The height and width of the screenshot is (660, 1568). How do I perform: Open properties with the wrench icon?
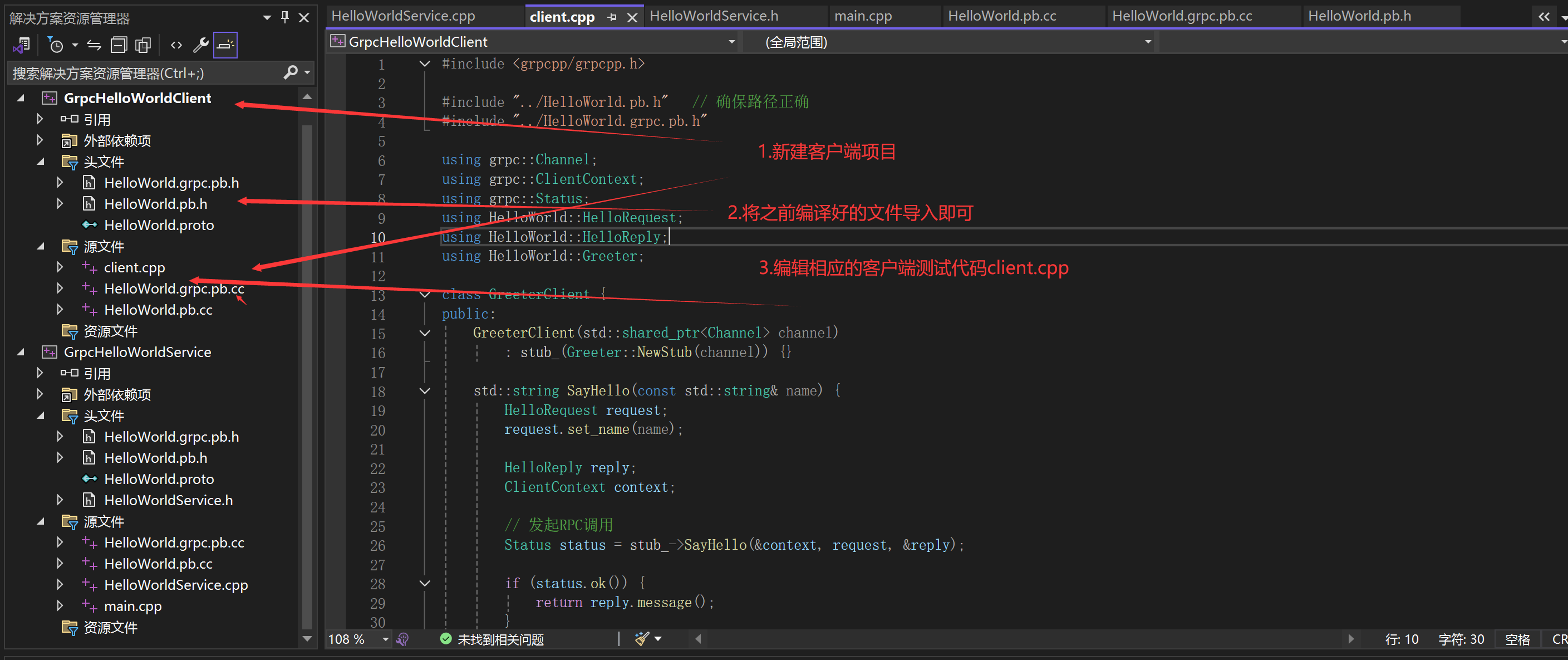click(200, 45)
